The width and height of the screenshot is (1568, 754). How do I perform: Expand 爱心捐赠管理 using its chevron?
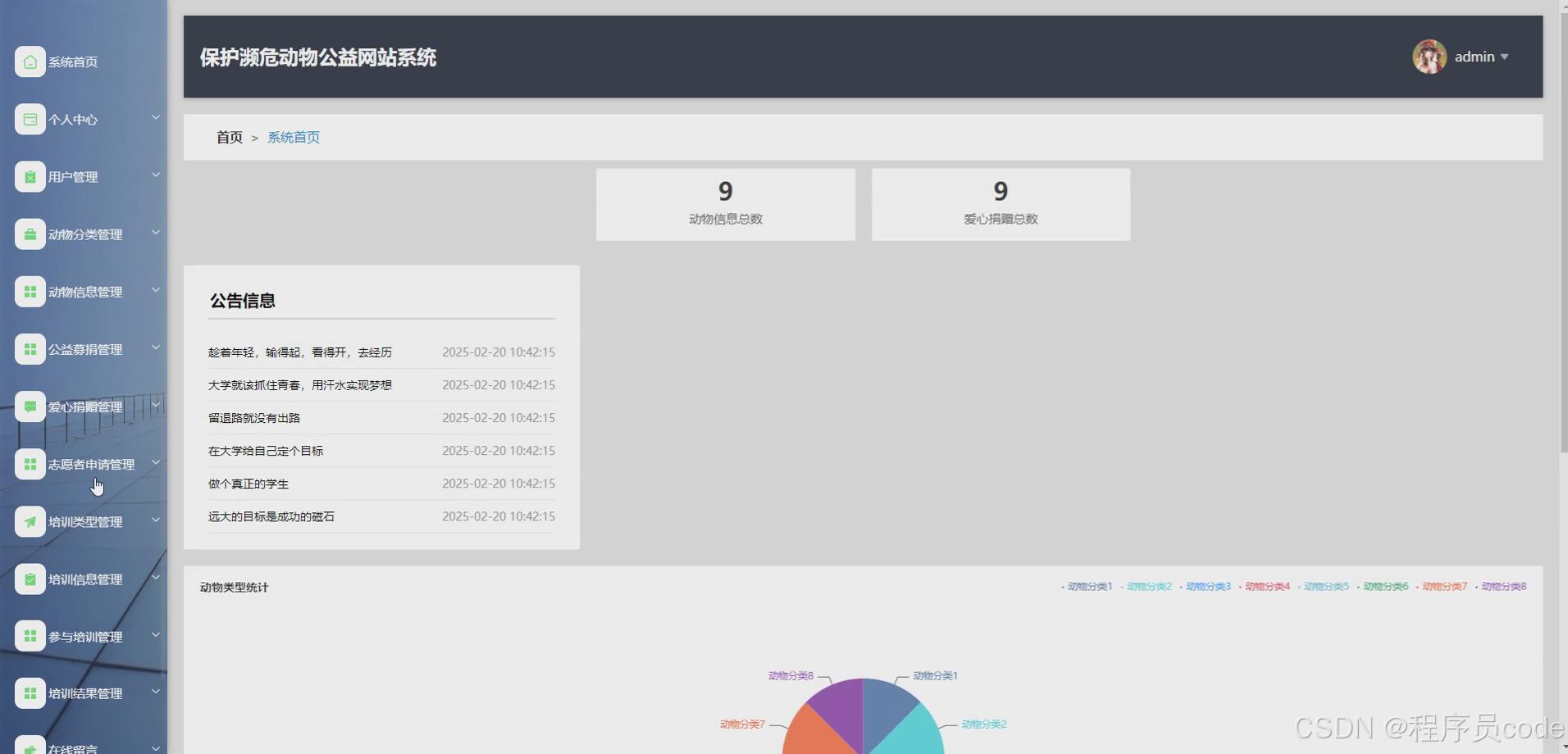pyautogui.click(x=156, y=405)
